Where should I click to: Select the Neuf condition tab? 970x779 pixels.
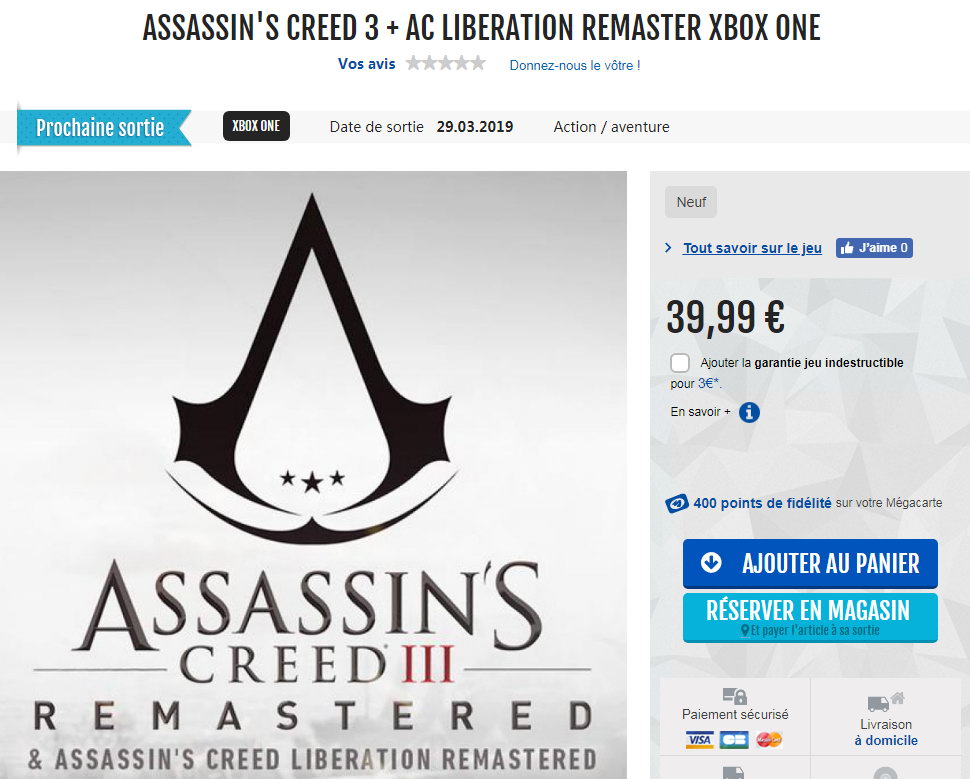coord(691,202)
